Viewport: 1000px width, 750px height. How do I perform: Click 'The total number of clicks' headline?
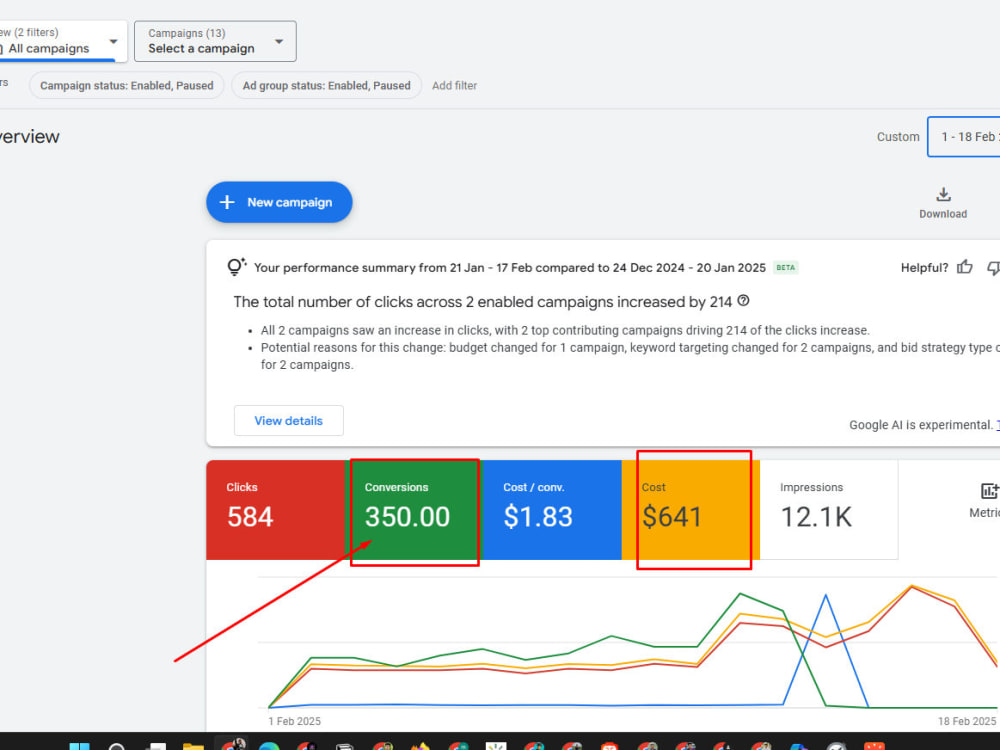coord(482,302)
